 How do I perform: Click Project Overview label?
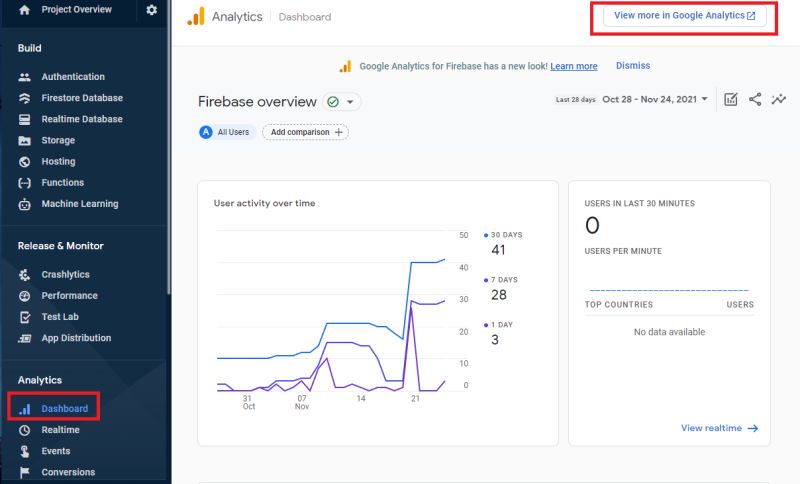click(77, 10)
